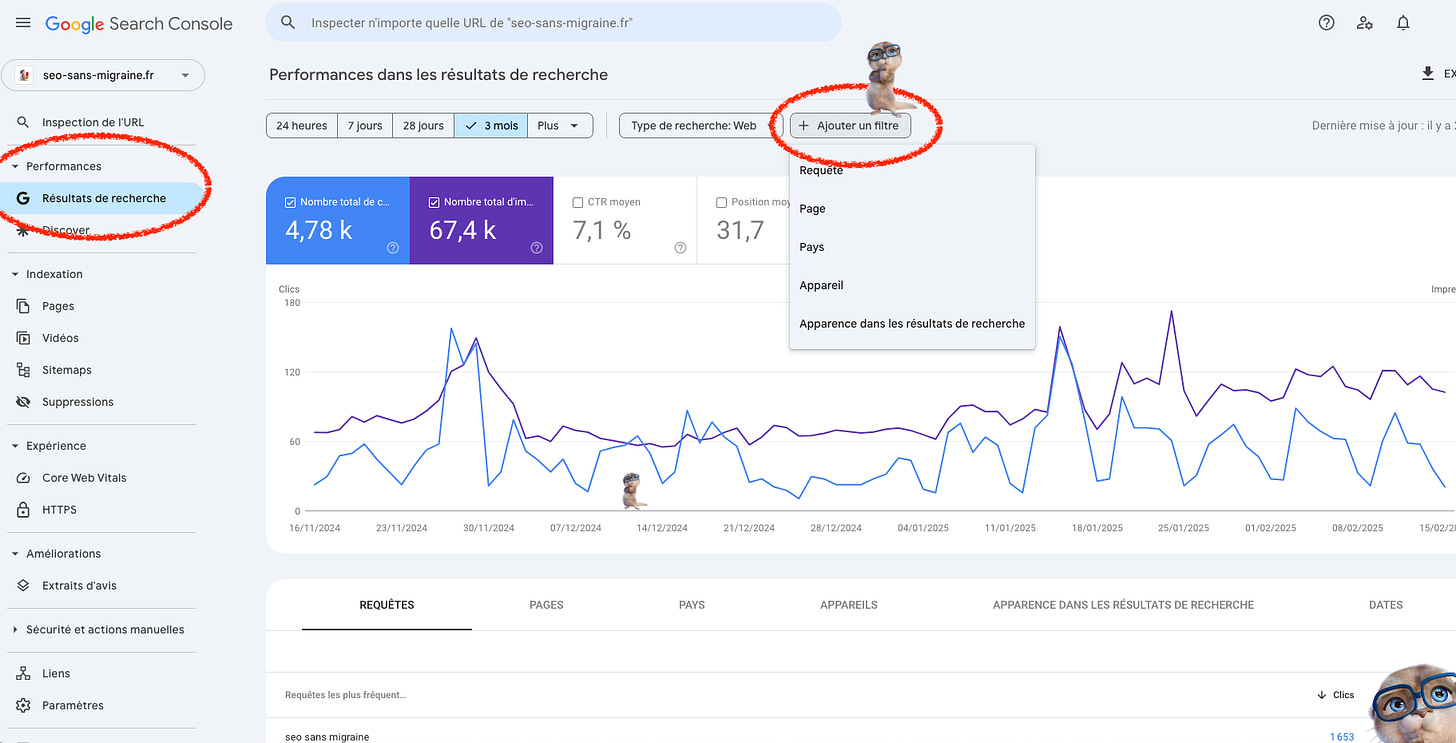The width and height of the screenshot is (1456, 743).
Task: Uncheck the Nombre total d'impressions checkbox
Action: click(435, 202)
